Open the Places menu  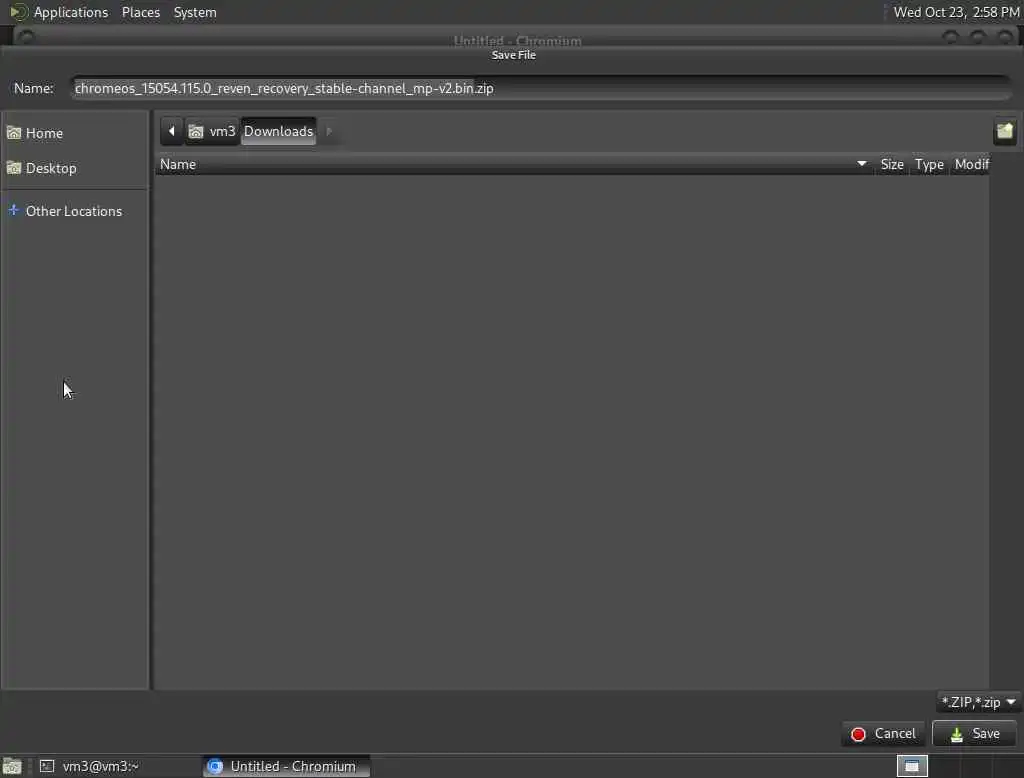click(x=141, y=12)
